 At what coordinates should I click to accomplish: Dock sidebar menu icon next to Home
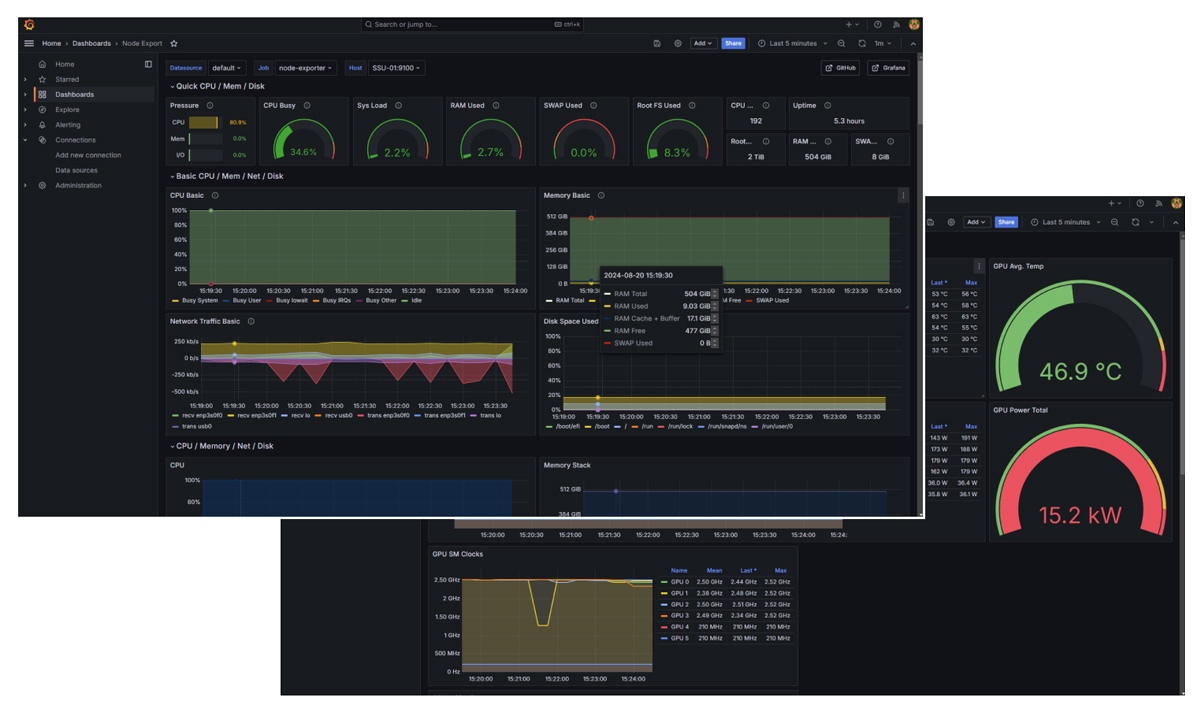click(x=149, y=64)
